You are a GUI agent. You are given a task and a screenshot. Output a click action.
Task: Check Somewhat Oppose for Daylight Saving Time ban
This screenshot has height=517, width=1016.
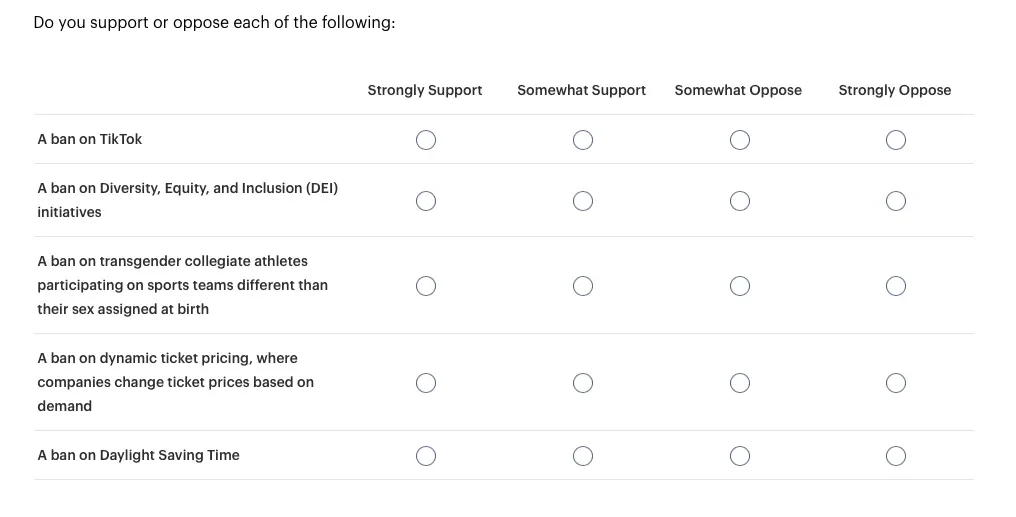[739, 456]
